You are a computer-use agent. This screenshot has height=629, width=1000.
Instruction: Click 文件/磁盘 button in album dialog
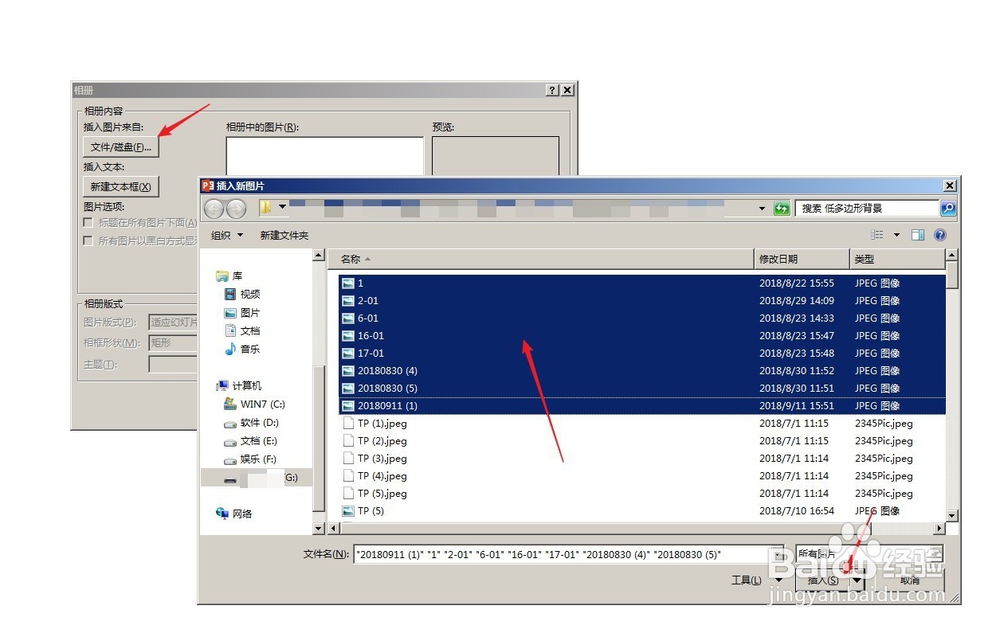click(121, 147)
